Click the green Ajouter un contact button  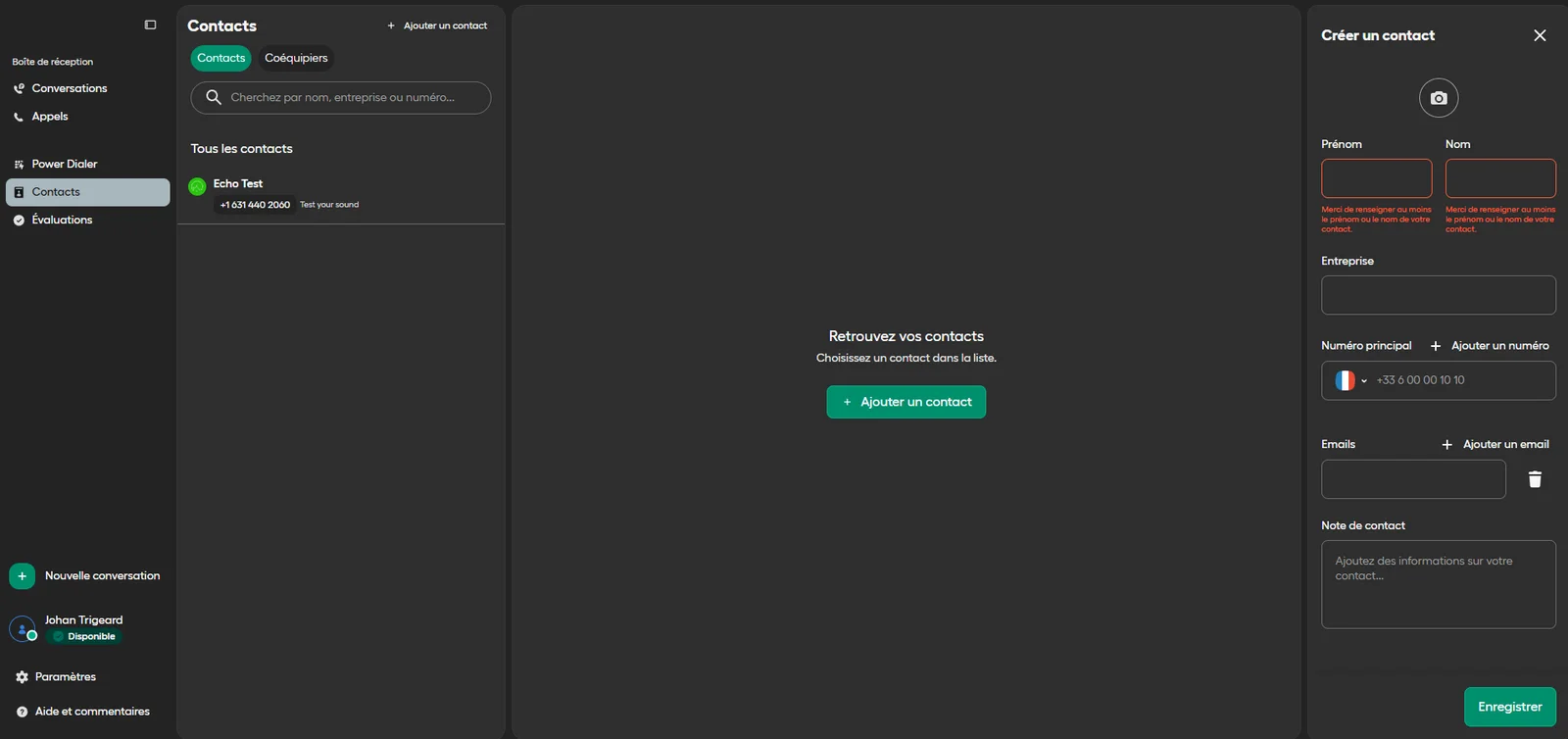(x=906, y=402)
